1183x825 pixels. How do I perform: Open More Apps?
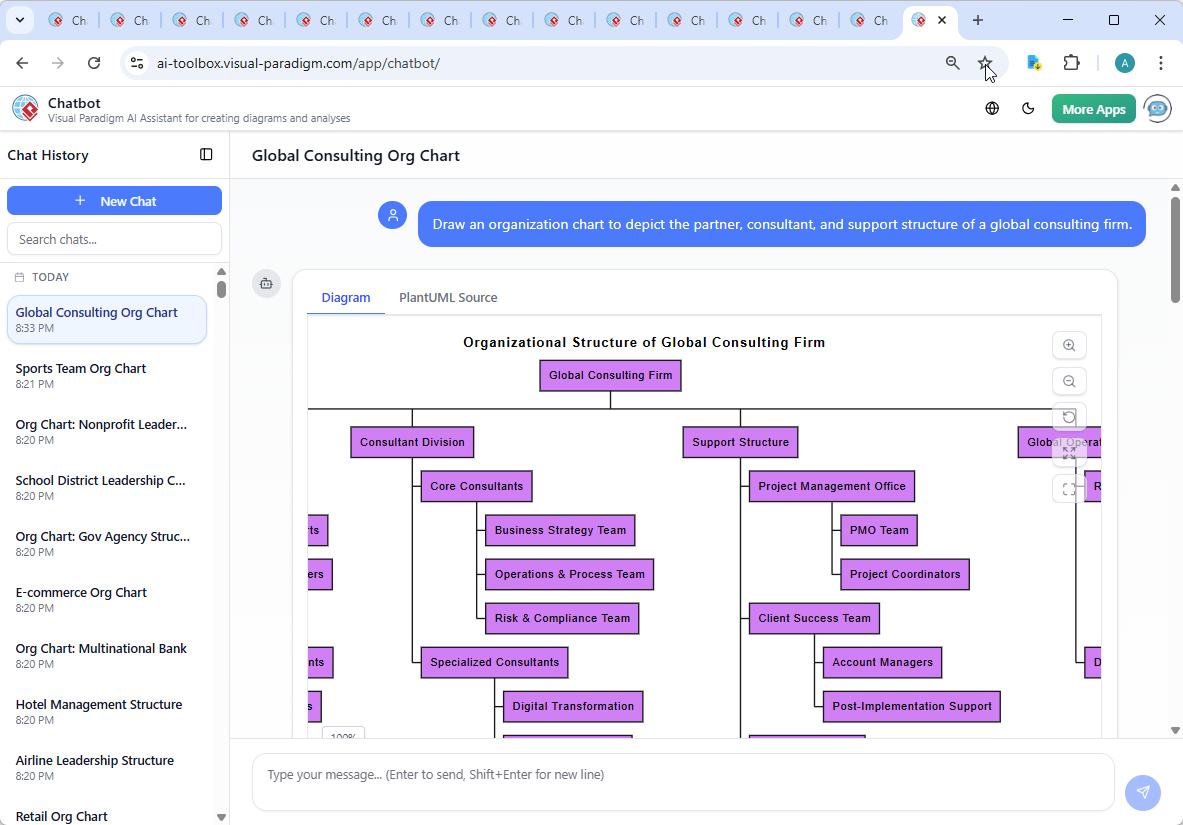(x=1093, y=108)
